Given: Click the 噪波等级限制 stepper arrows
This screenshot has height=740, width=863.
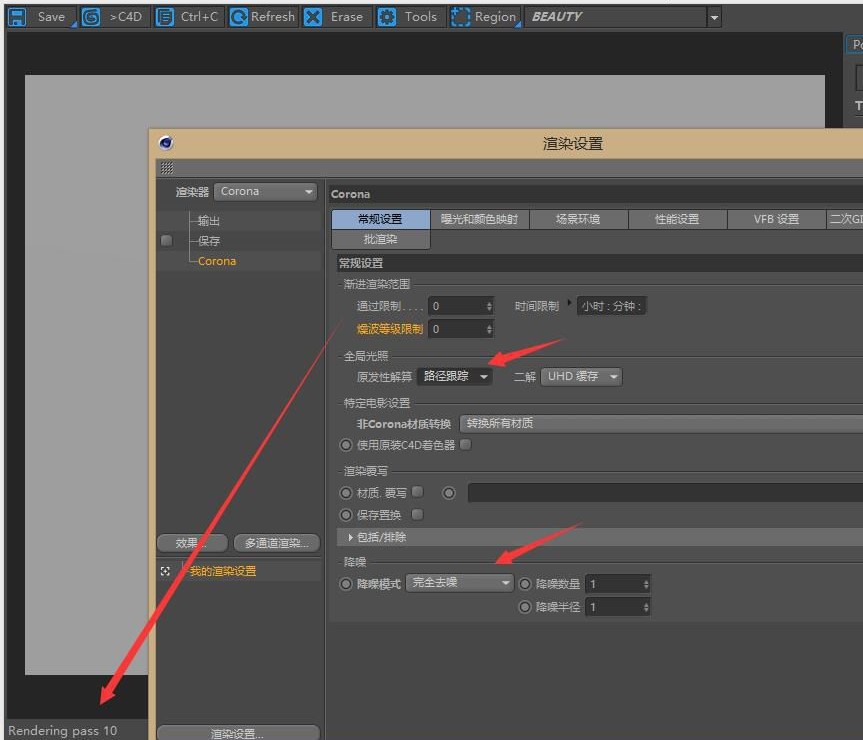Looking at the screenshot, I should (x=489, y=329).
